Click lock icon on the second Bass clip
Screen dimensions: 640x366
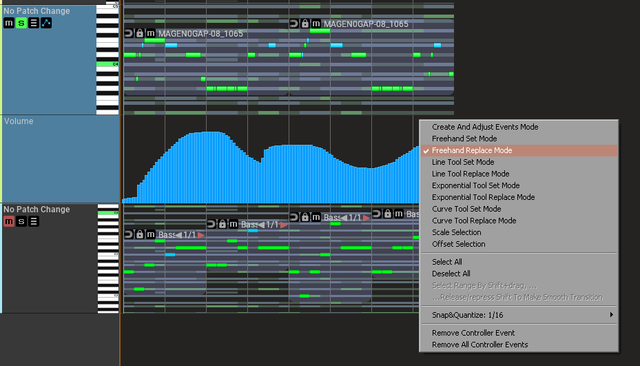[x=222, y=224]
